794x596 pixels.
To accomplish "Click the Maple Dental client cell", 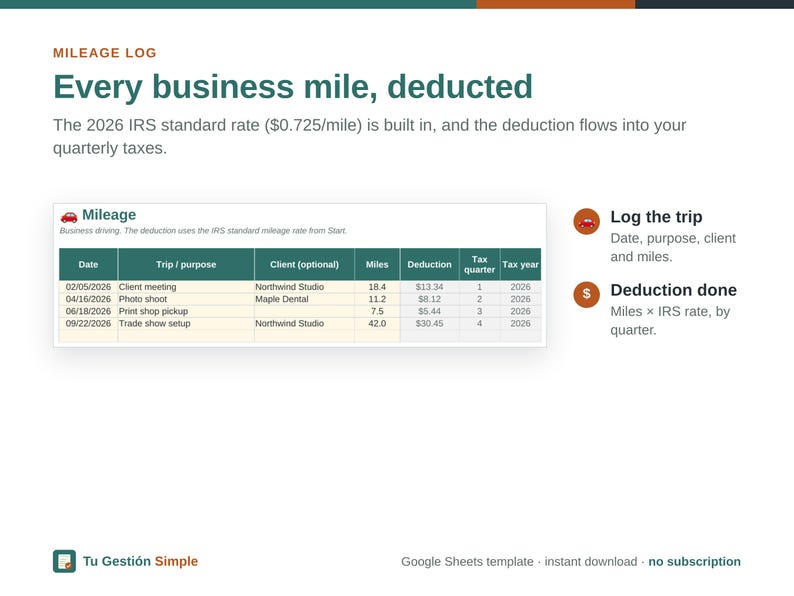I will click(304, 299).
